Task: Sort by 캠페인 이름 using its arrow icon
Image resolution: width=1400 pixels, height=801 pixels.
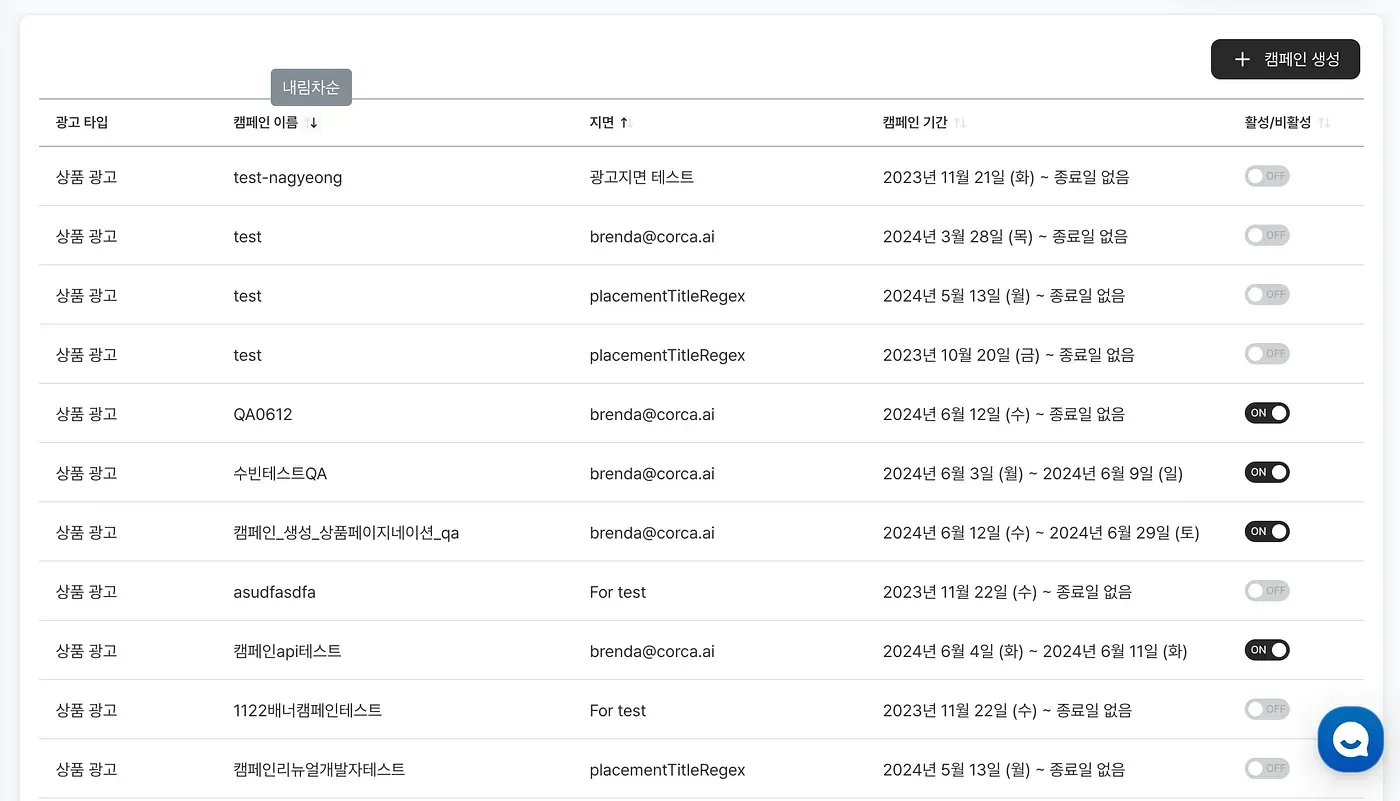Action: [x=313, y=123]
